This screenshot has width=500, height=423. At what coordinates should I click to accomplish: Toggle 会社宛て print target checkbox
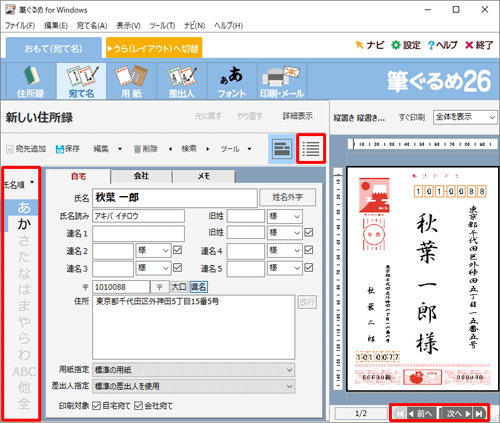[139, 406]
